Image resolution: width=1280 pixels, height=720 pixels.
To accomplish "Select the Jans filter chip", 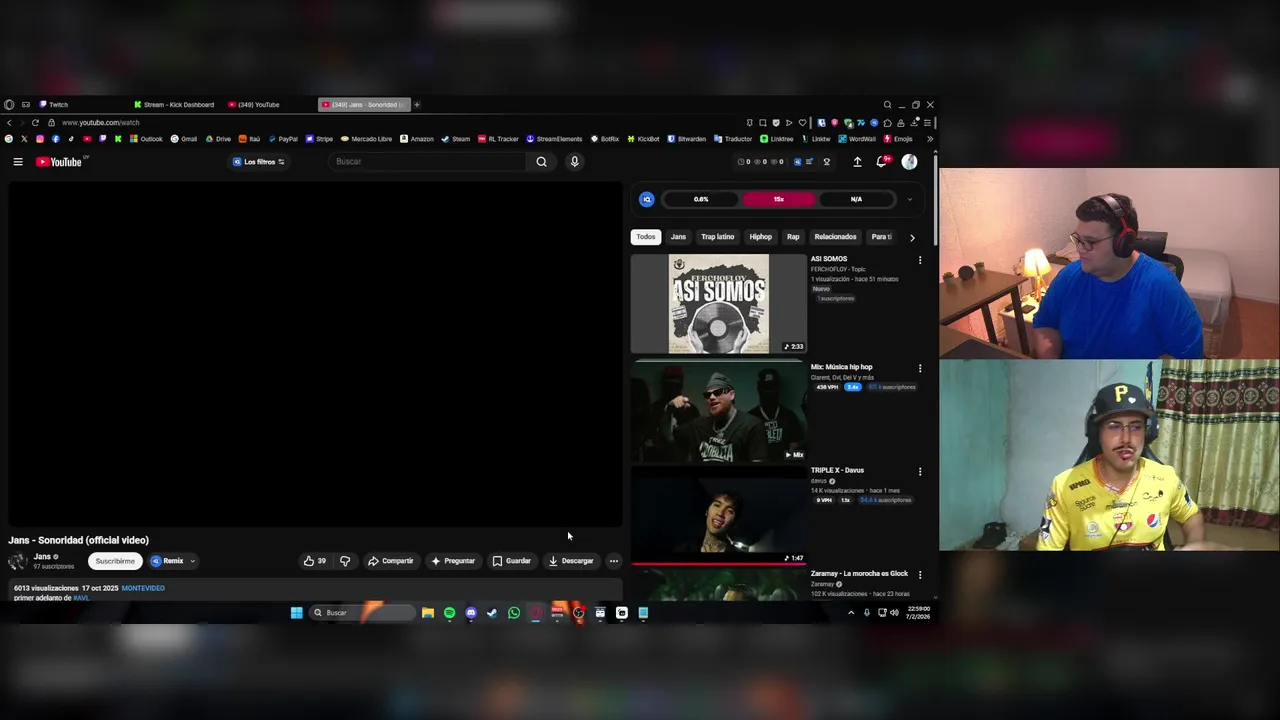I will tap(678, 237).
